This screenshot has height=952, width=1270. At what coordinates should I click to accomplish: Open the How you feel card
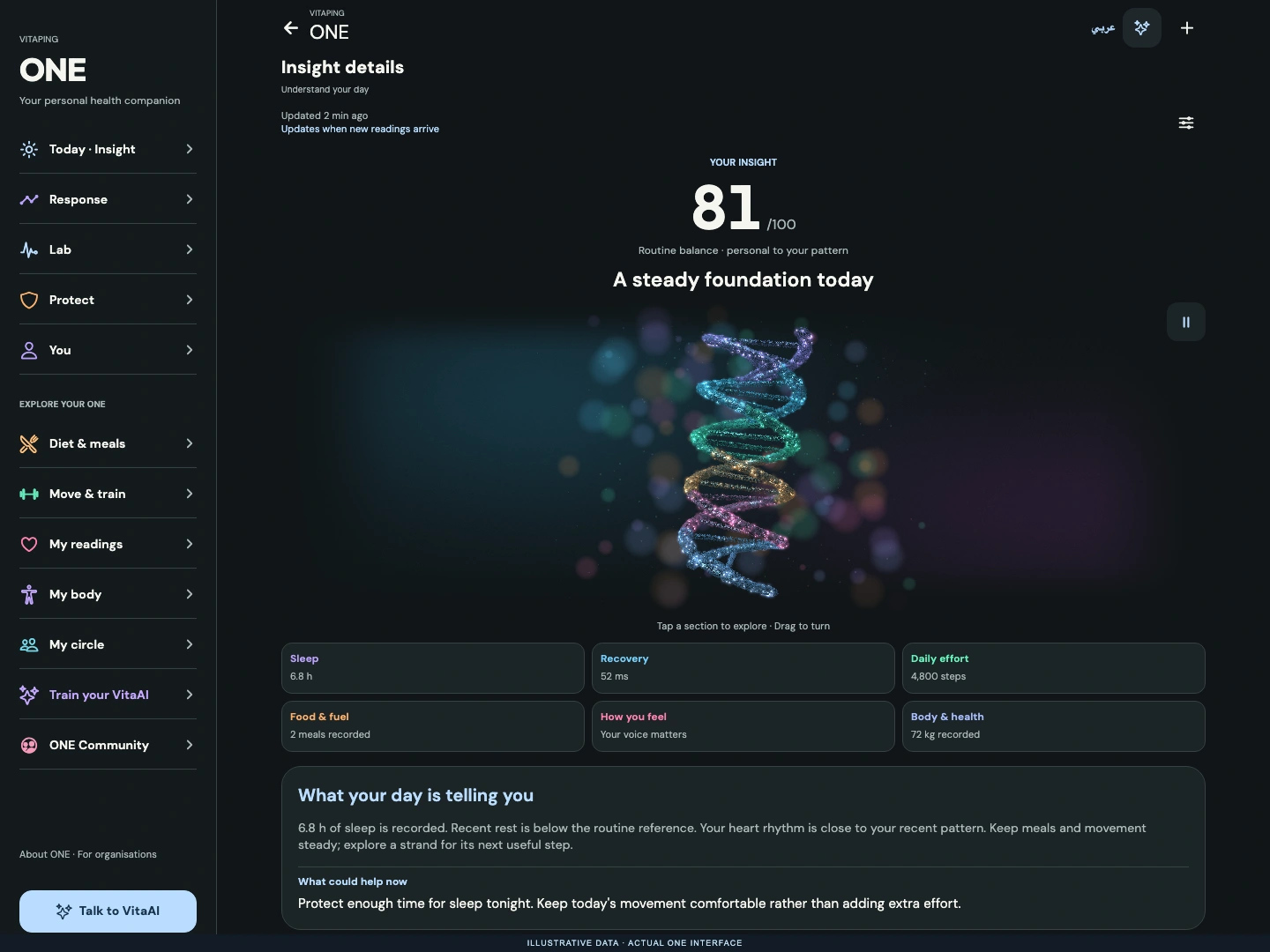(x=743, y=726)
